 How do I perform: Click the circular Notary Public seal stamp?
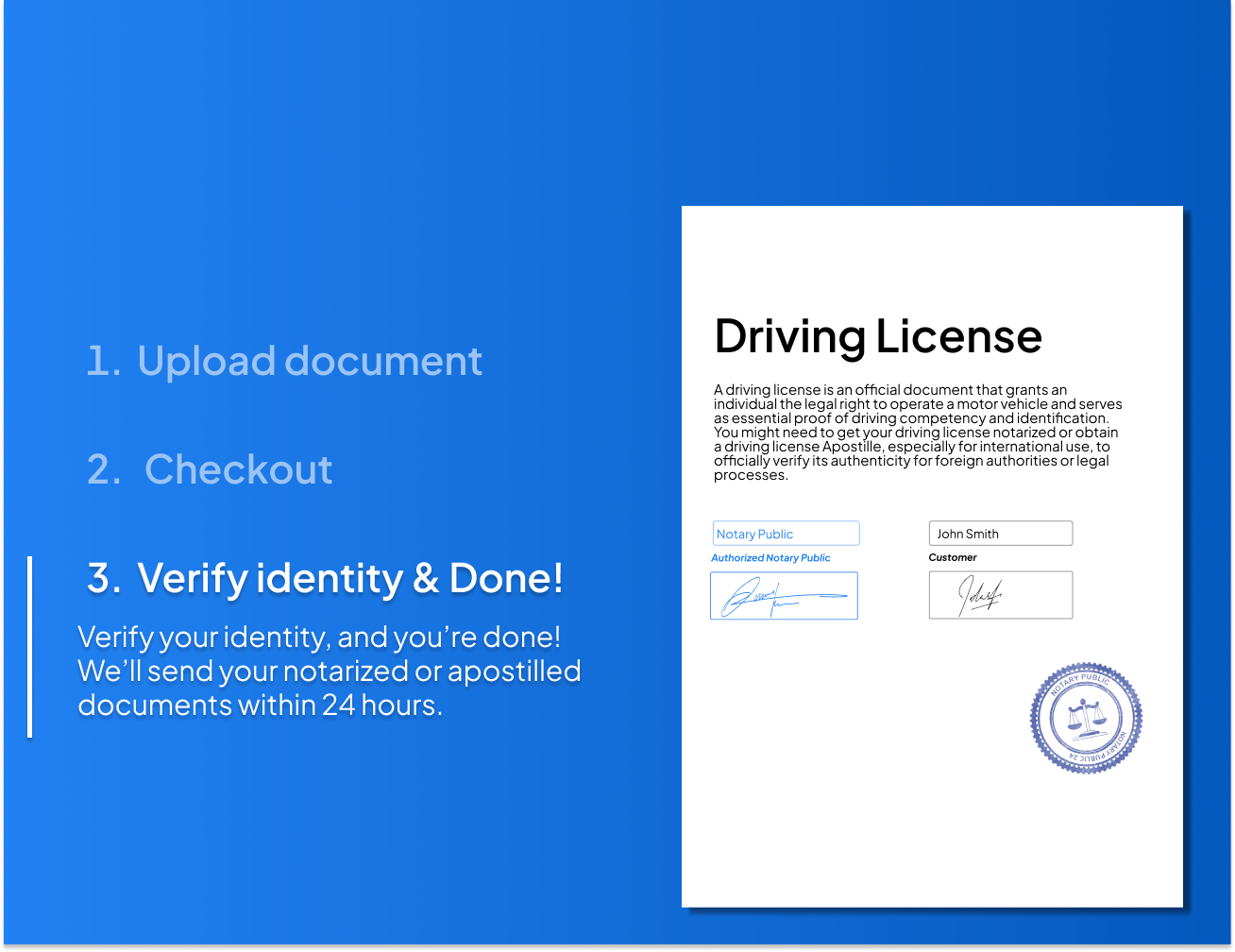[x=1086, y=720]
